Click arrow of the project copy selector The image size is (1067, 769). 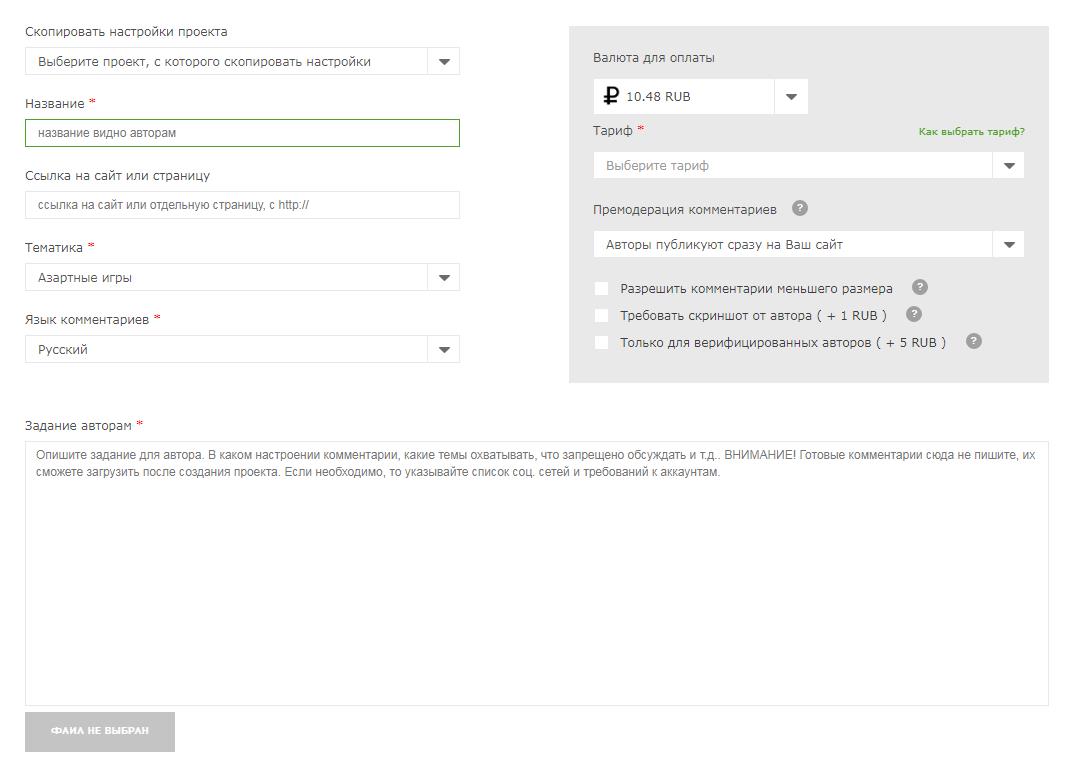(444, 61)
